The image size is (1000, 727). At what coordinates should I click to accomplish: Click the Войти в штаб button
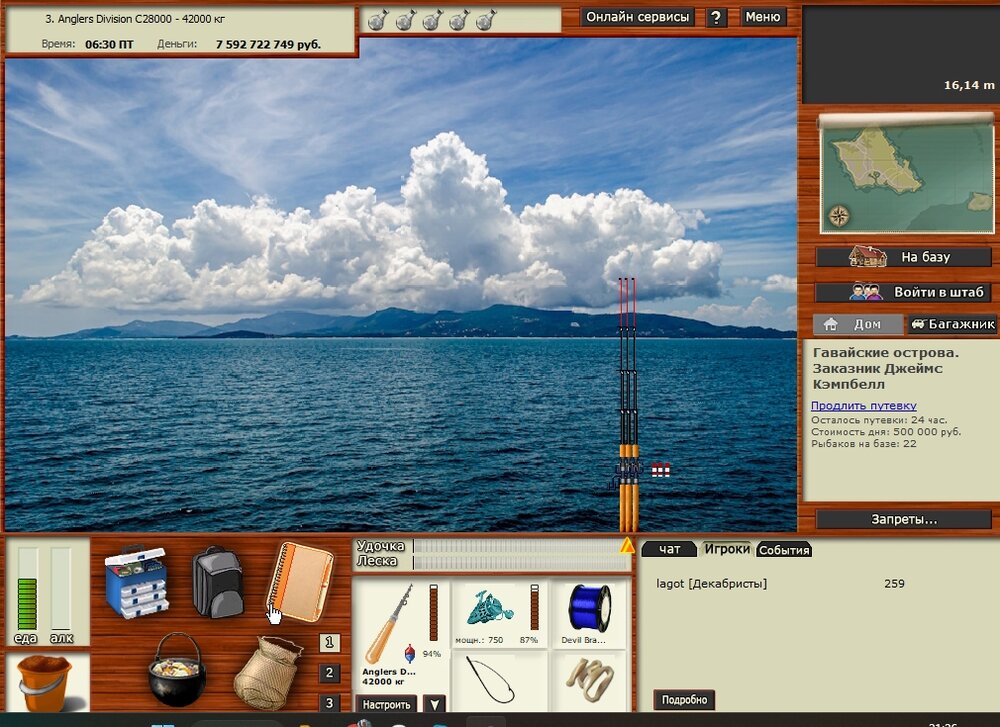[904, 293]
